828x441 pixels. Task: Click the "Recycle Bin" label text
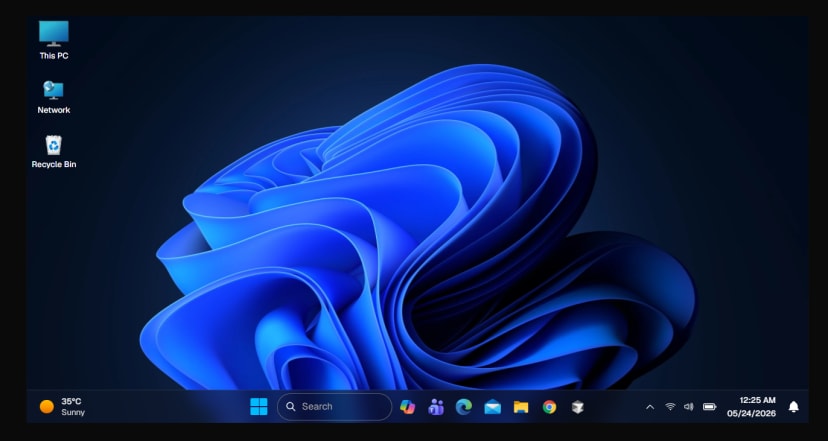(x=53, y=164)
